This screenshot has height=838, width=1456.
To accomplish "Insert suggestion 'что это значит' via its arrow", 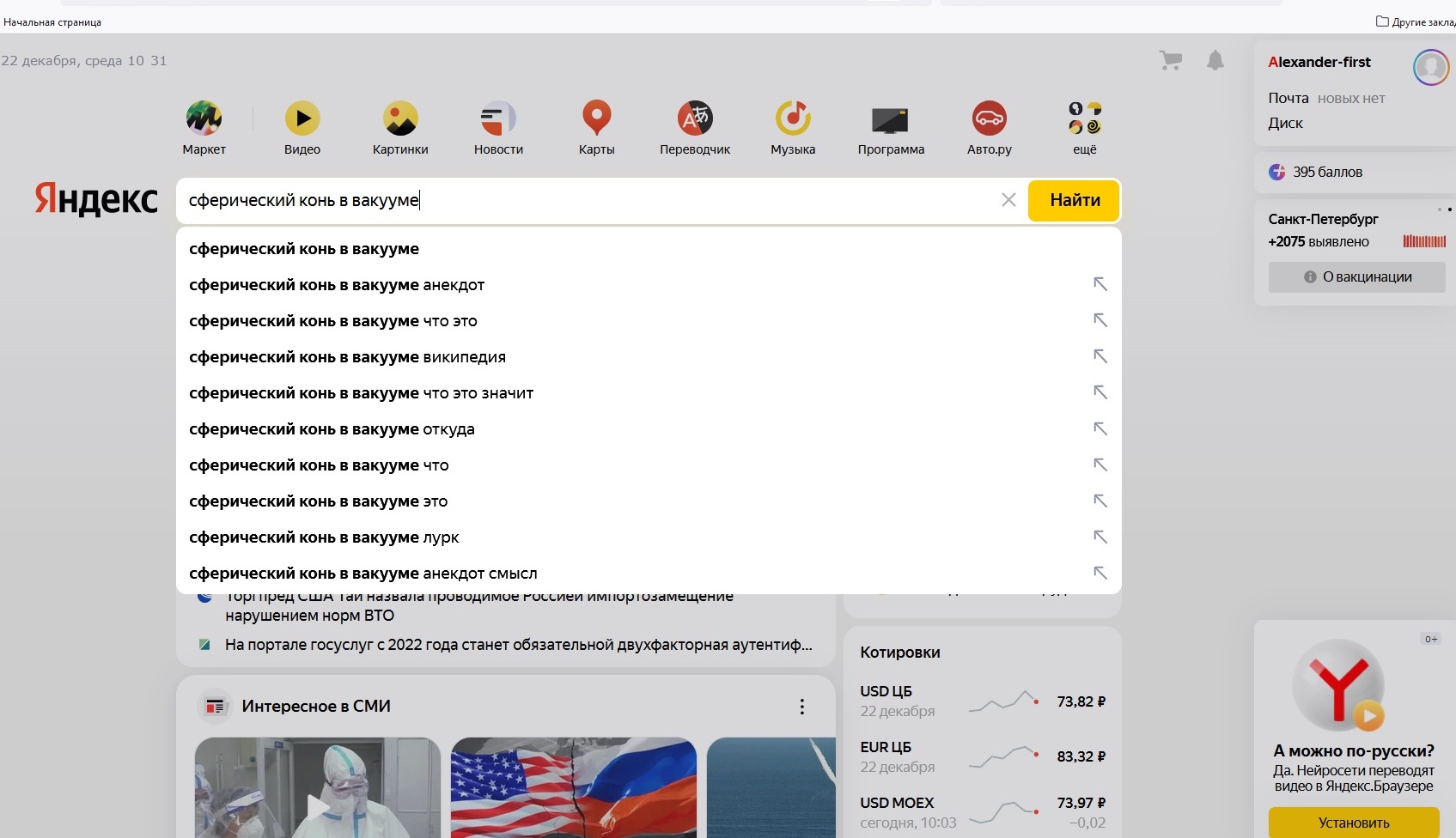I will 1100,392.
